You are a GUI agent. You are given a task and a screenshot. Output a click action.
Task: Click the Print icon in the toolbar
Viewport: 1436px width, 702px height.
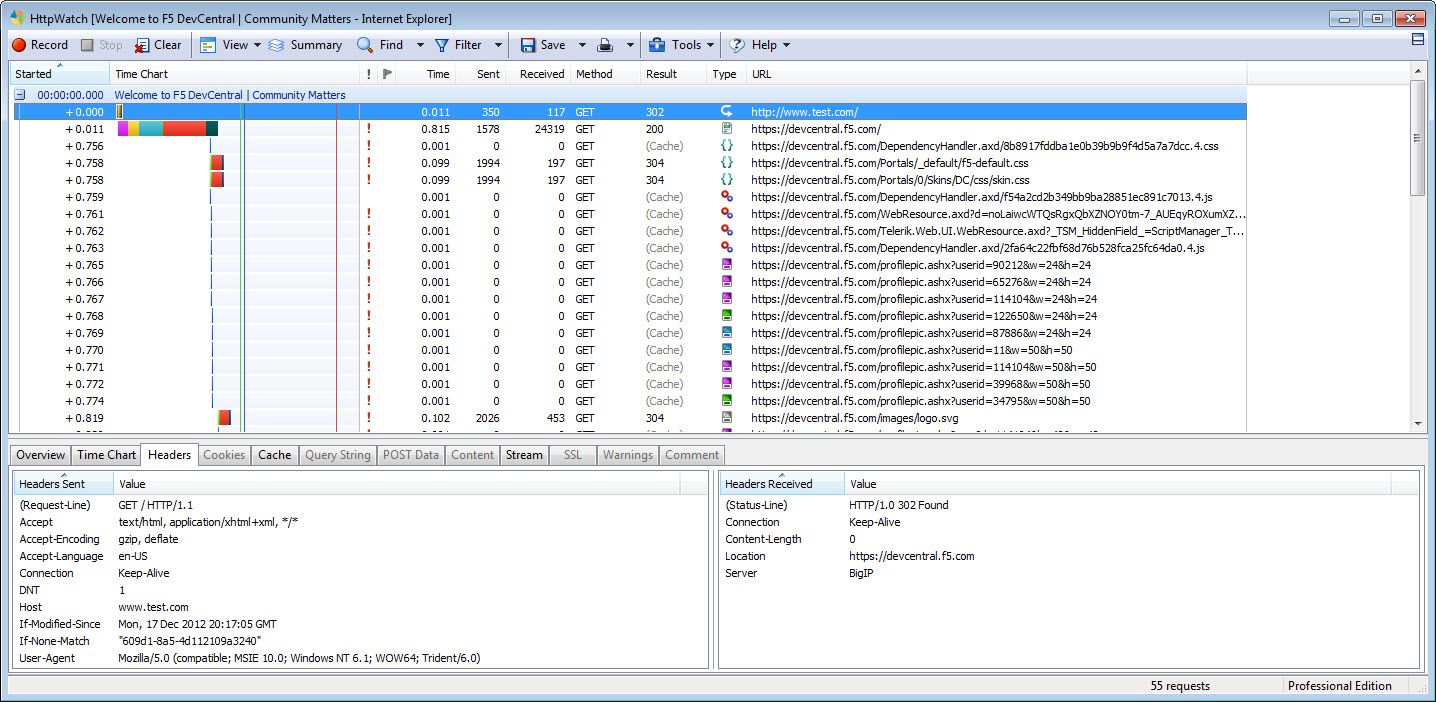(x=604, y=45)
